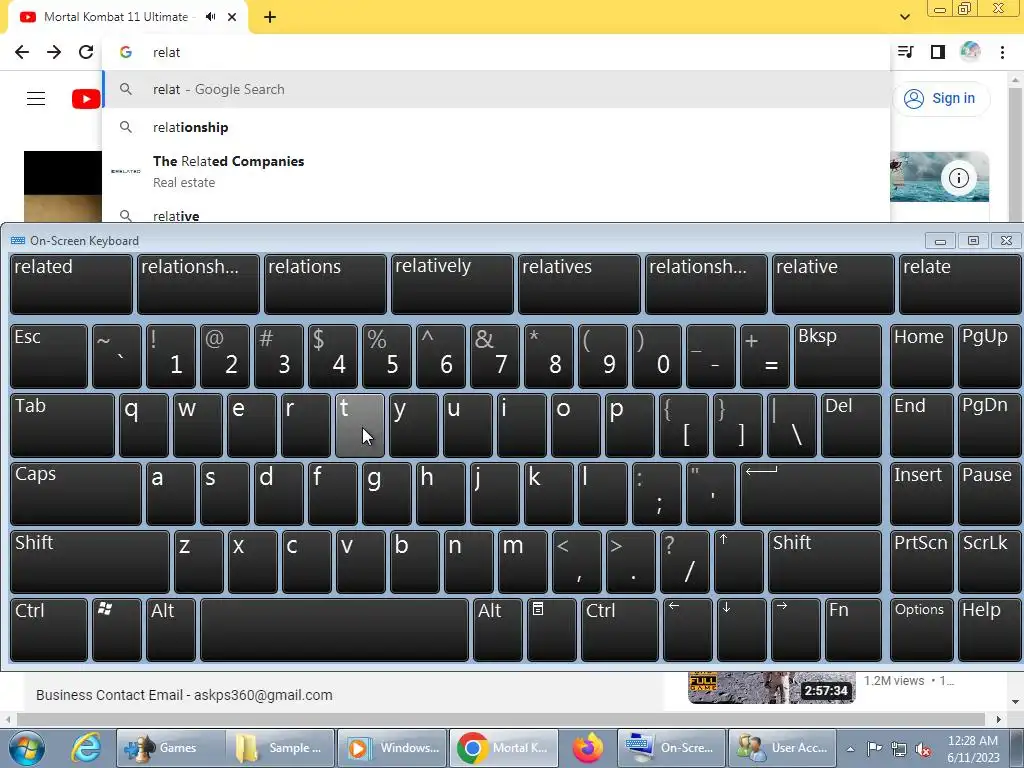This screenshot has height=768, width=1024.
Task: Toggle the left Ctrl key
Action: [49, 630]
